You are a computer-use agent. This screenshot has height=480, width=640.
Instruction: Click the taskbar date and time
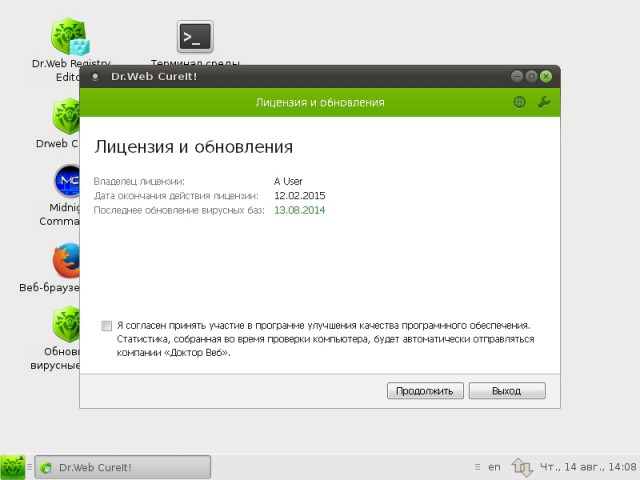tap(587, 467)
